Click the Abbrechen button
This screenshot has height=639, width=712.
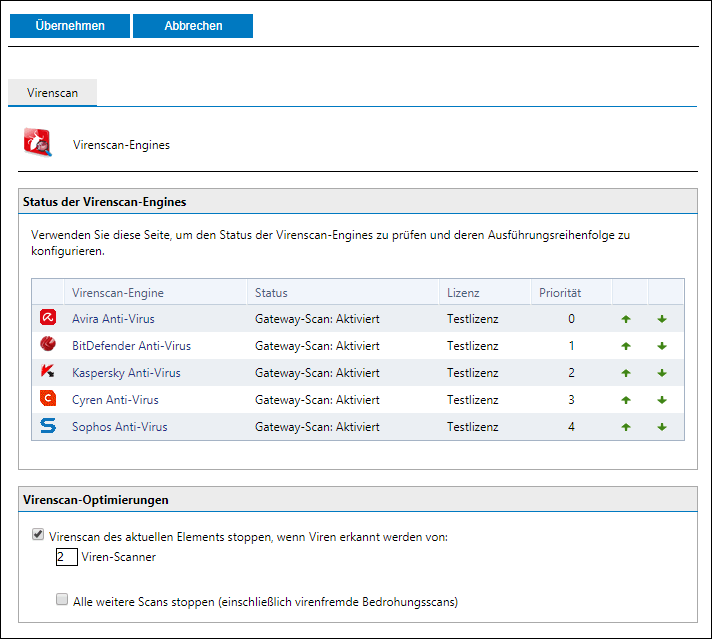[193, 26]
